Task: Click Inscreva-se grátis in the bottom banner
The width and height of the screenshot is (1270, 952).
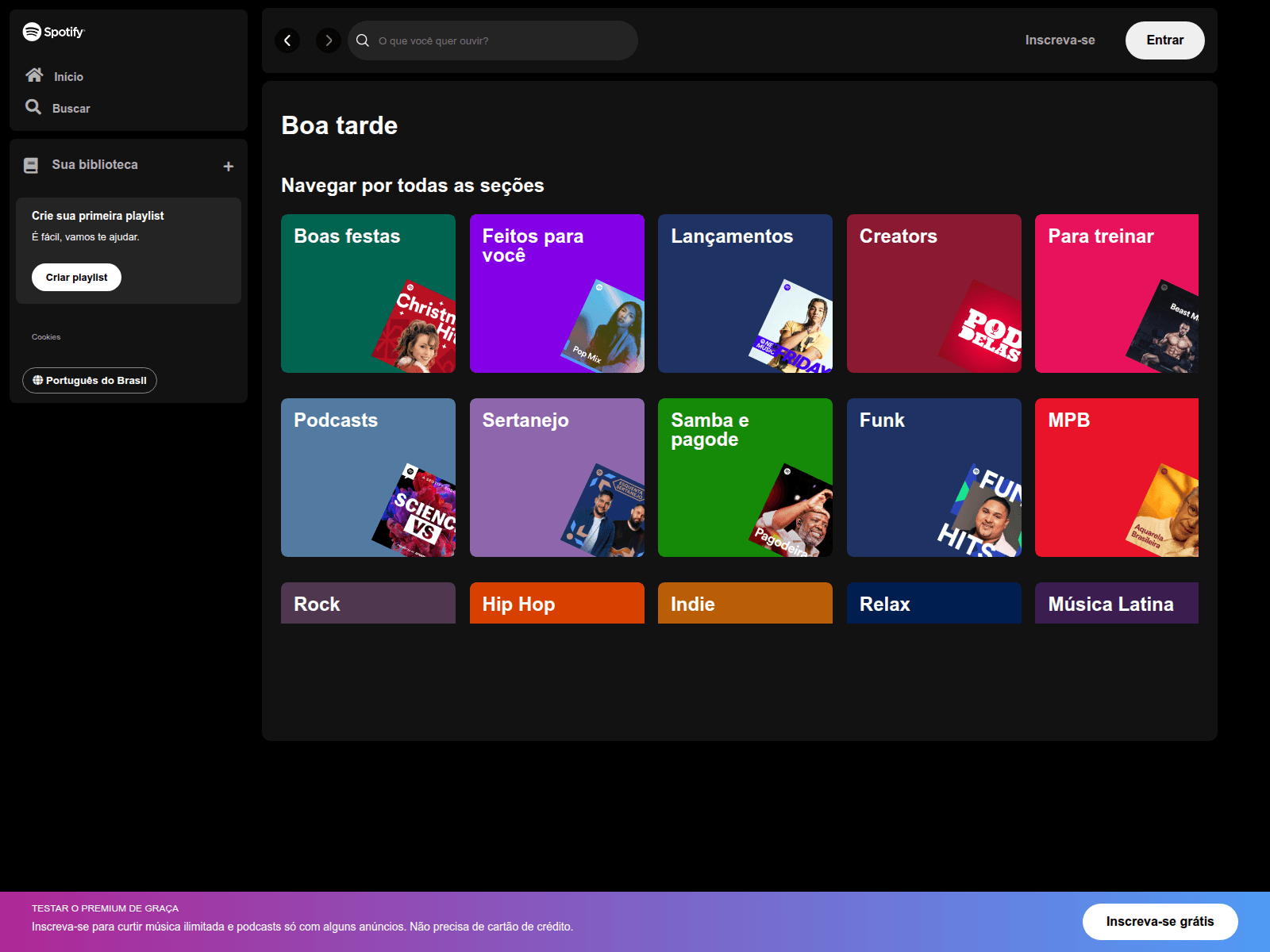Action: click(1160, 922)
